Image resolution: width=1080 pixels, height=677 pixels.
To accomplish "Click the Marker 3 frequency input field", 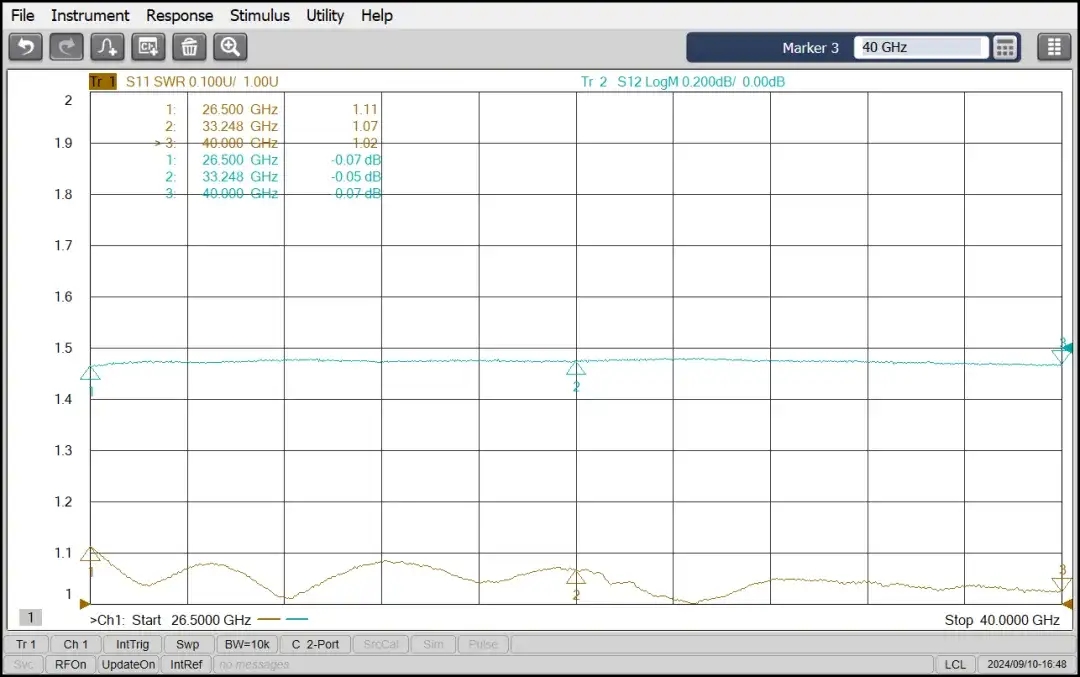I will tap(920, 48).
